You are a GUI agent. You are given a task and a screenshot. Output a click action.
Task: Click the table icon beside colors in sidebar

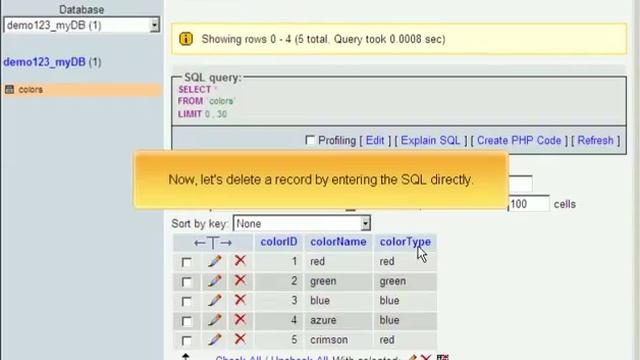[x=9, y=89]
